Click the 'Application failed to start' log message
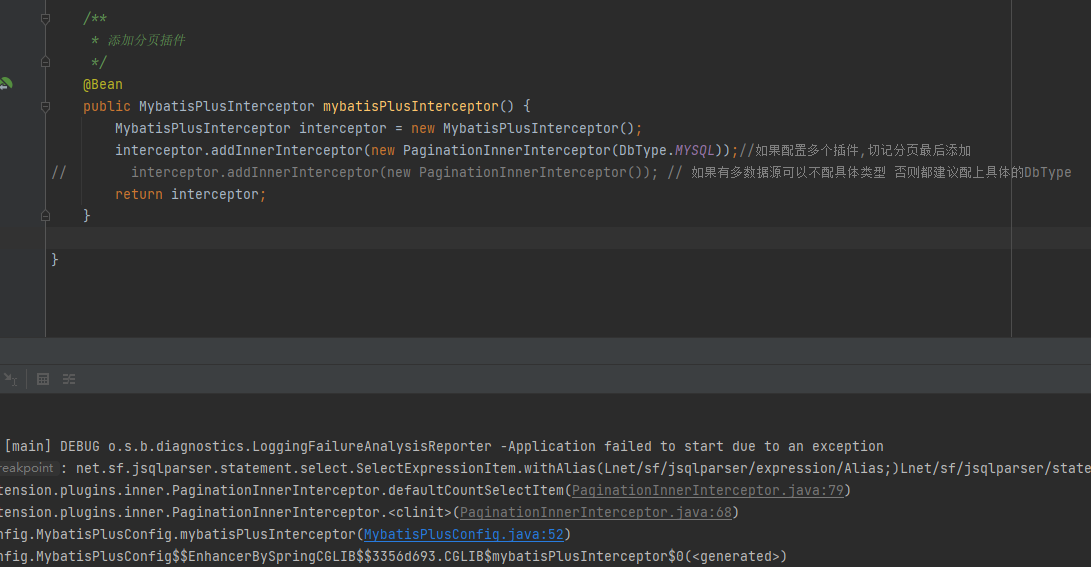Image resolution: width=1091 pixels, height=567 pixels. coord(696,446)
